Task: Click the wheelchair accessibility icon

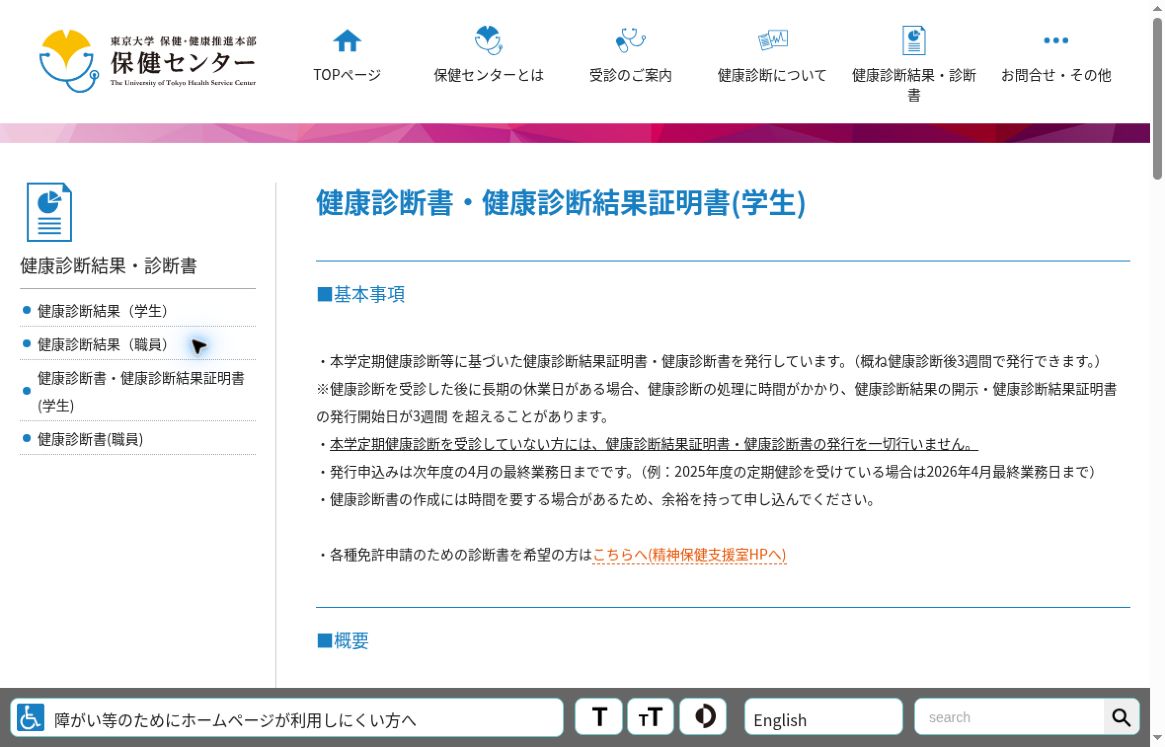Action: click(30, 718)
